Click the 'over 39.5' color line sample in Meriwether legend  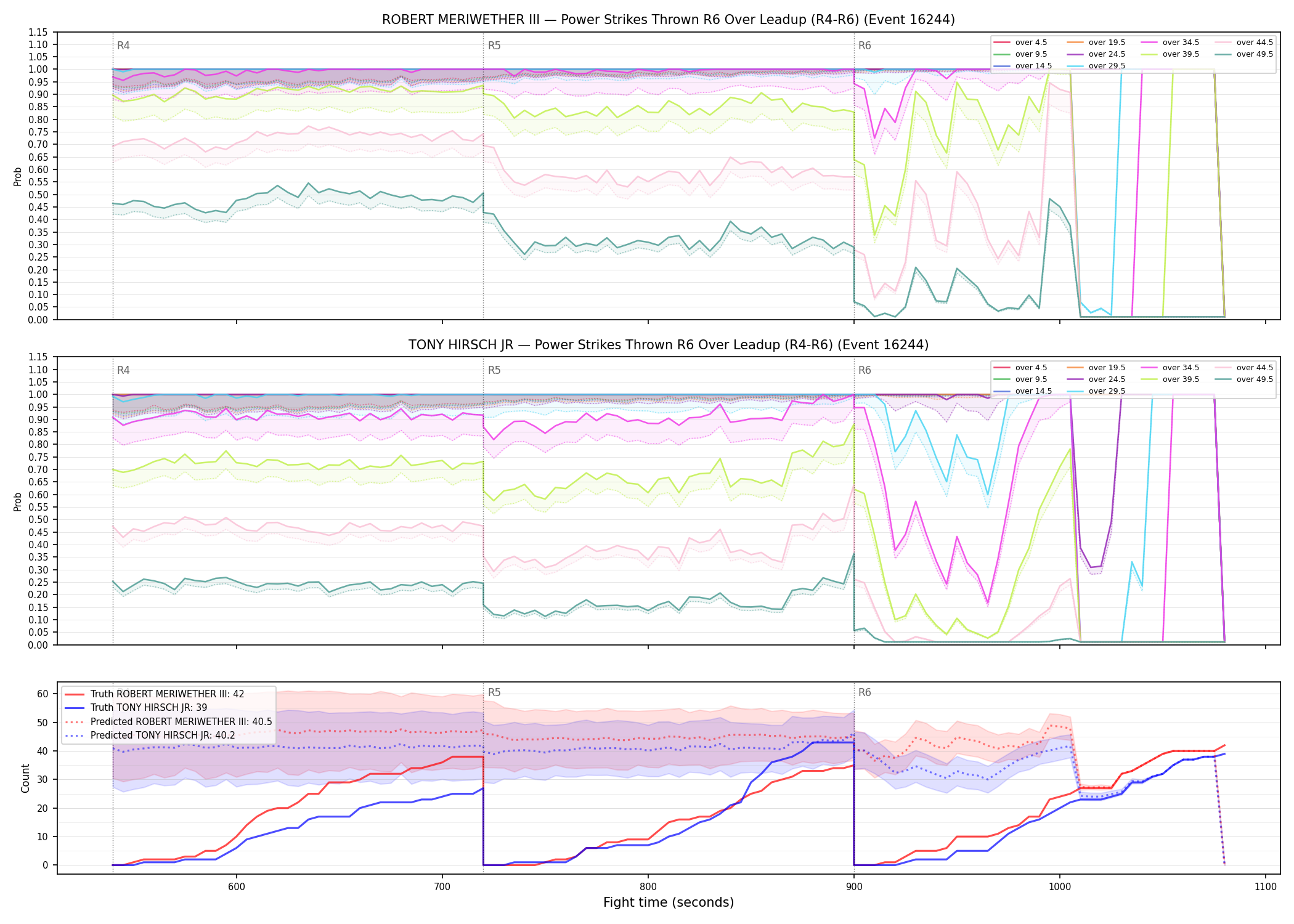click(x=1149, y=54)
